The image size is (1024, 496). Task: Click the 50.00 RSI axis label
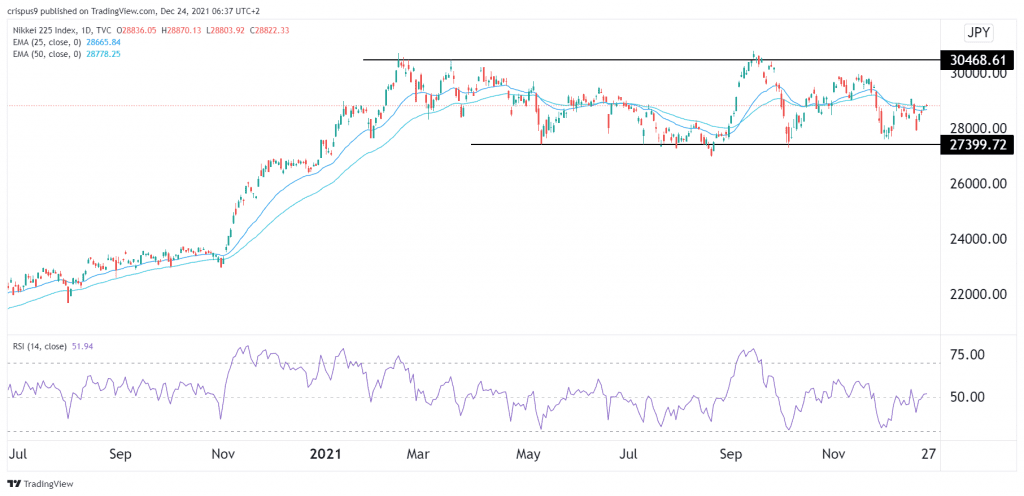tap(968, 397)
